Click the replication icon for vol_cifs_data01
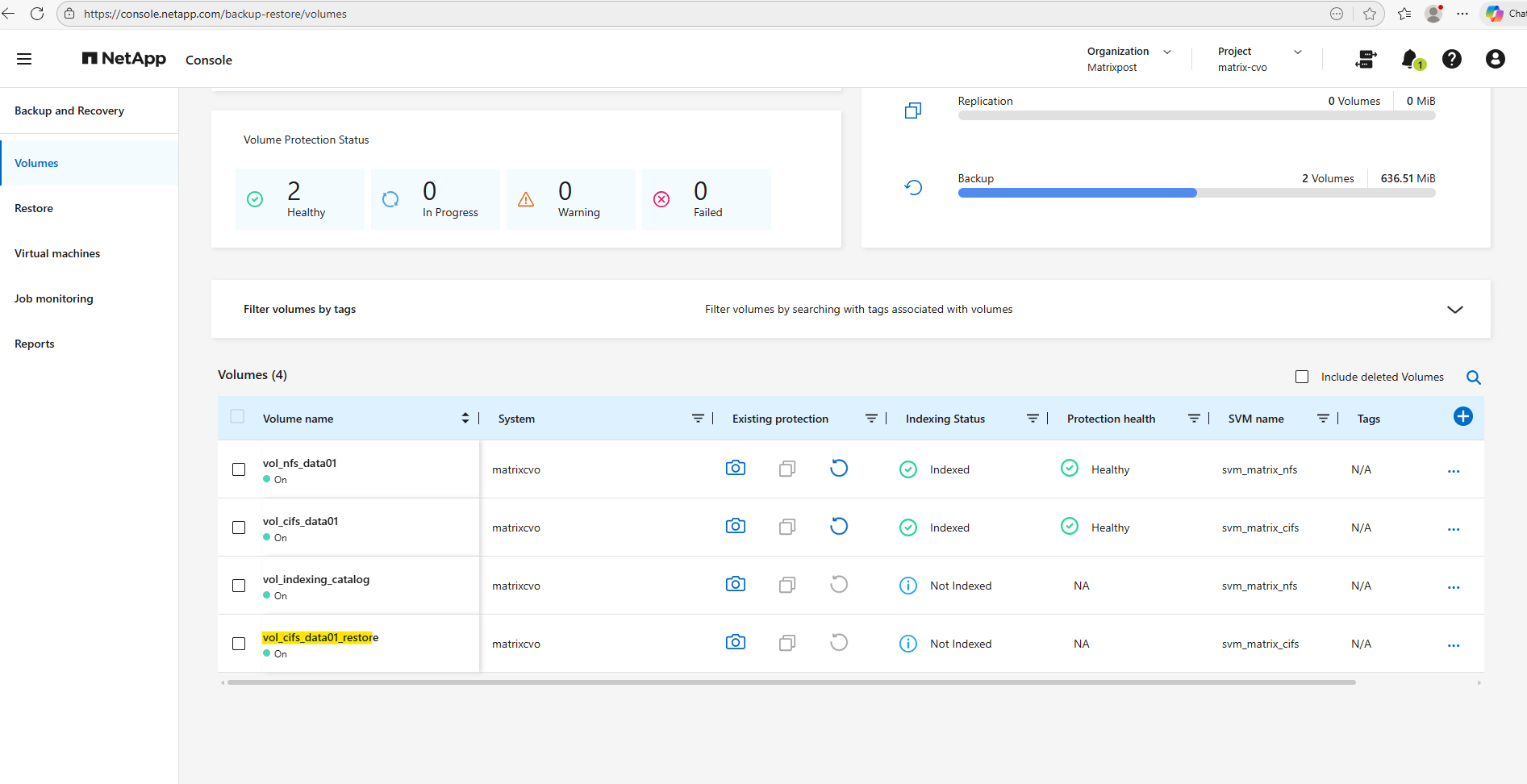This screenshot has height=784, width=1527. 787,528
